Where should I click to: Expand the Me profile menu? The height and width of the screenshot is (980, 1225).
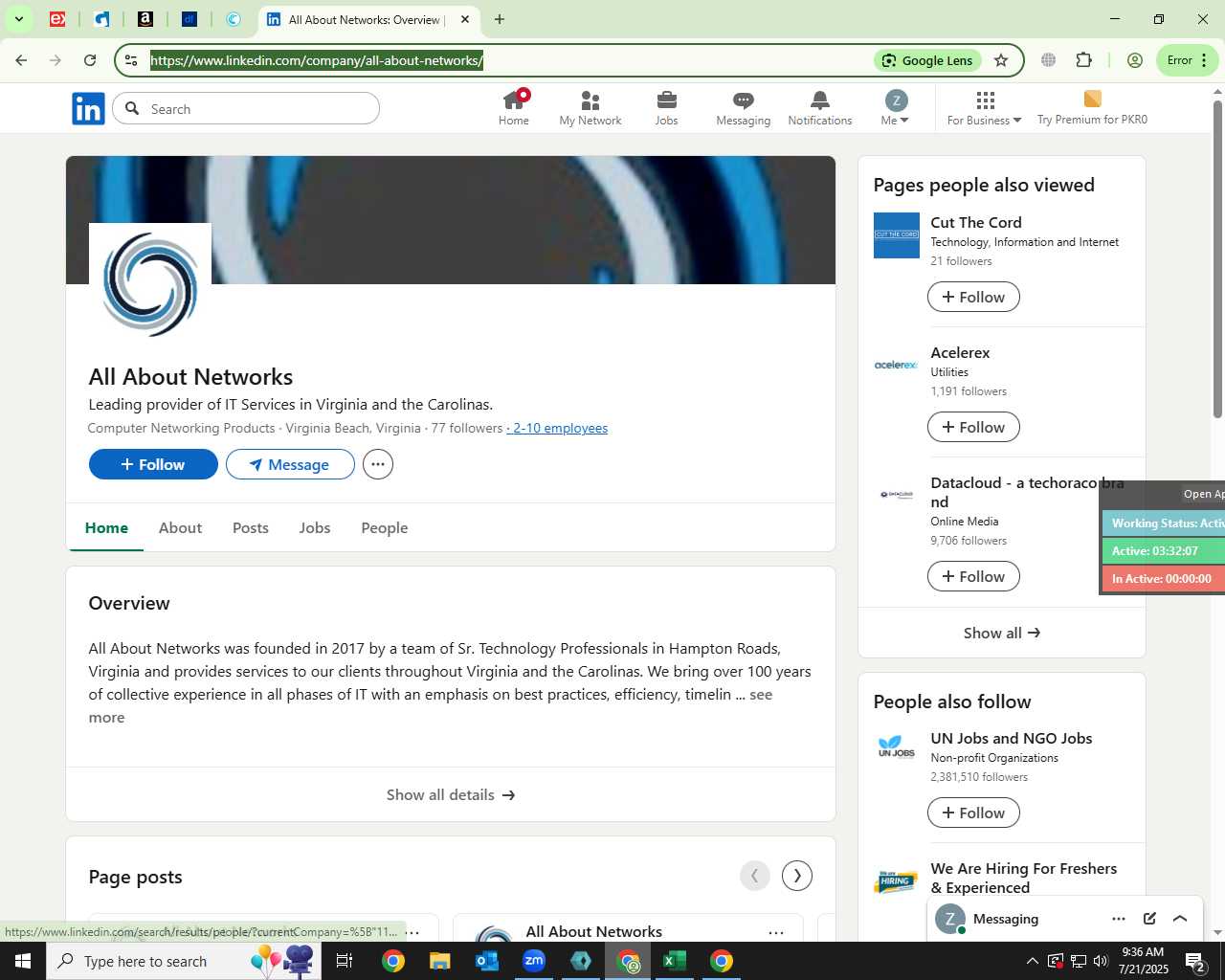[x=896, y=108]
